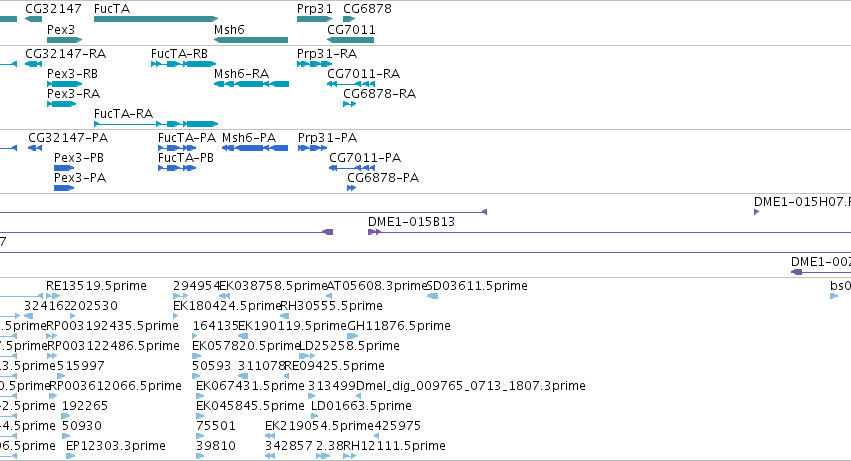The width and height of the screenshot is (851, 461).
Task: Click the Msh6-PA protein label
Action: pyautogui.click(x=249, y=137)
